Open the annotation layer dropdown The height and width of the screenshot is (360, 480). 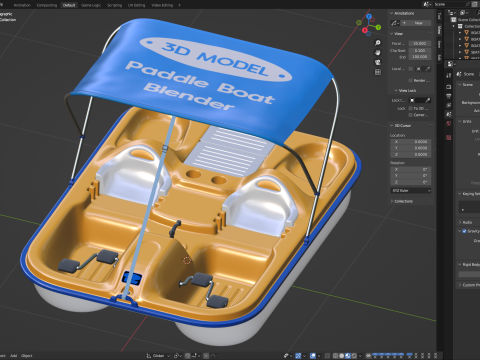tap(395, 23)
